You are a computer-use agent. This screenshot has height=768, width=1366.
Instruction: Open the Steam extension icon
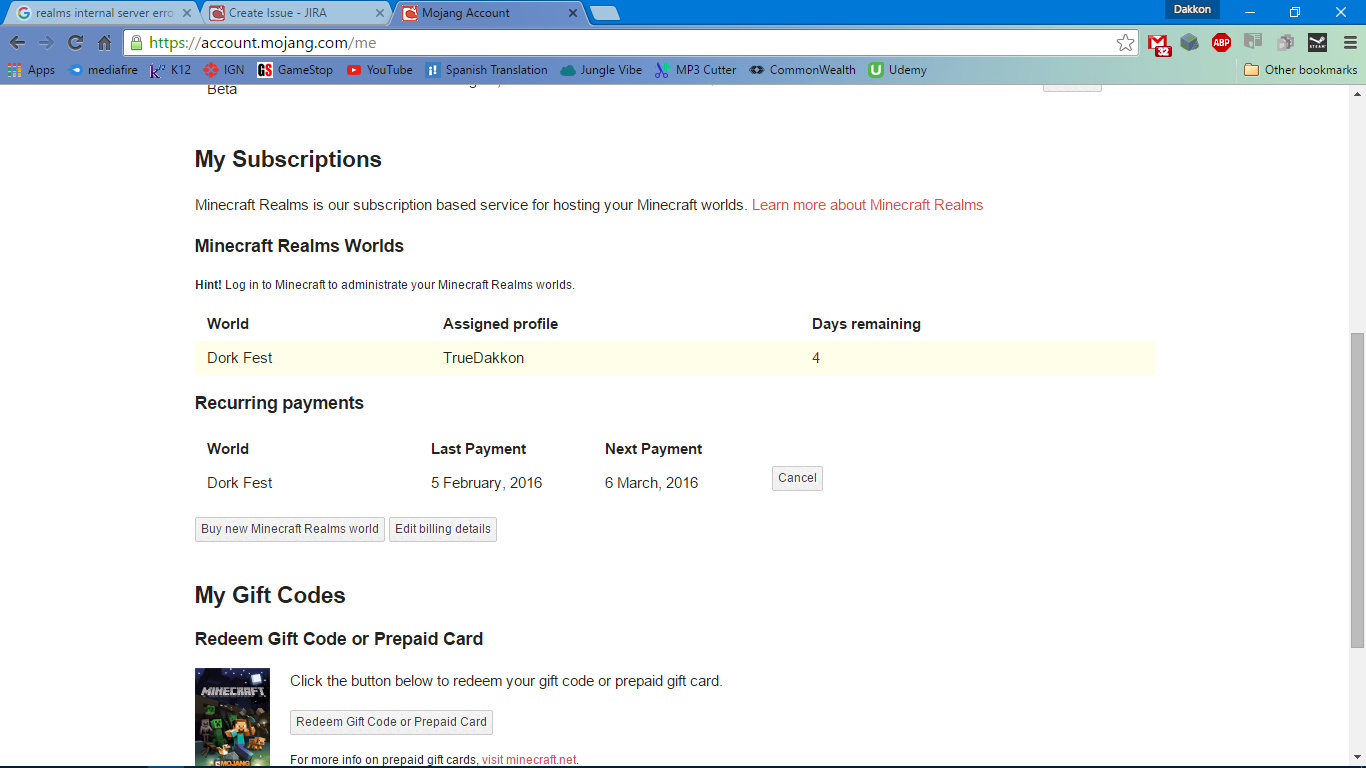pos(1317,43)
